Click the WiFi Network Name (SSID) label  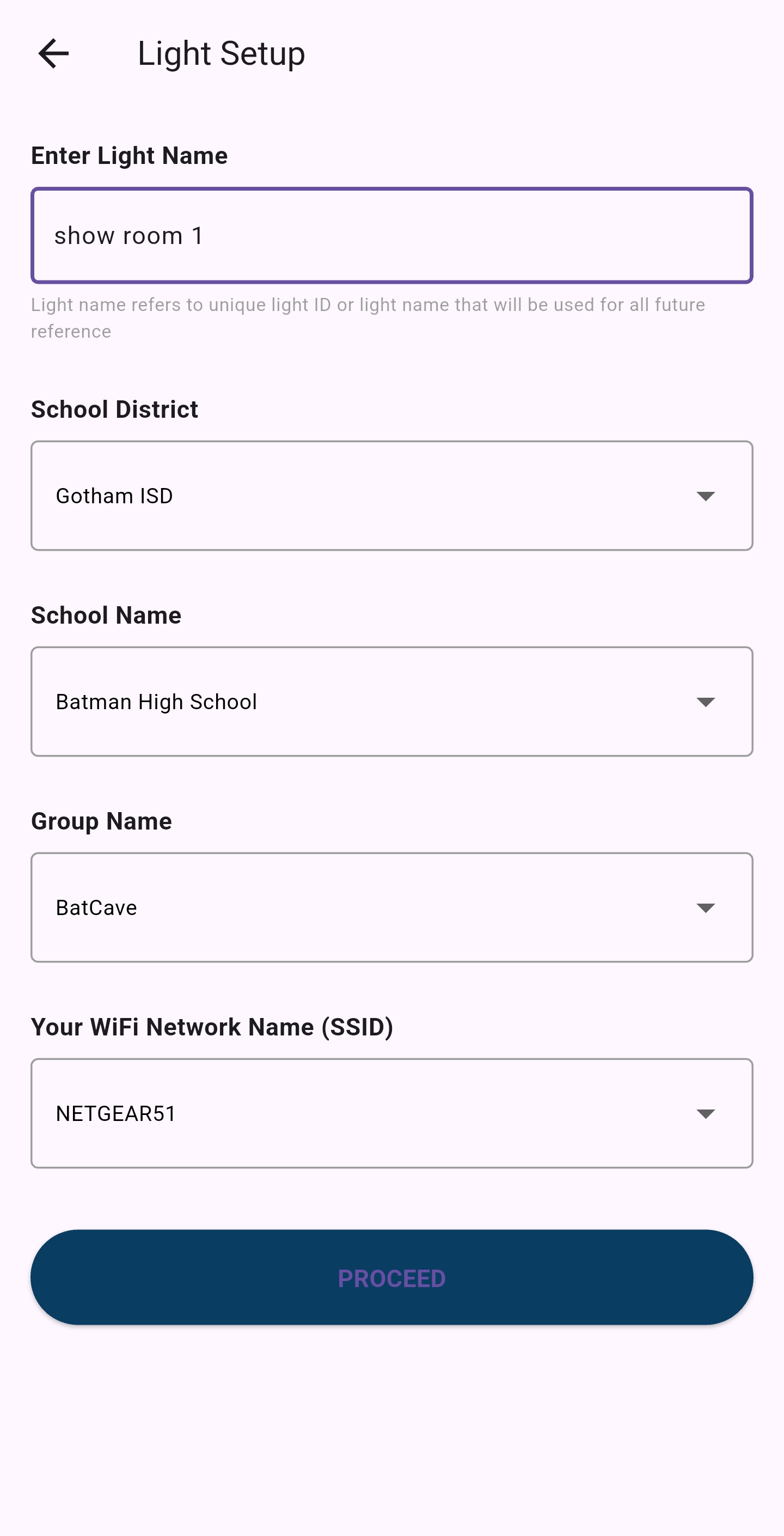(x=212, y=1027)
